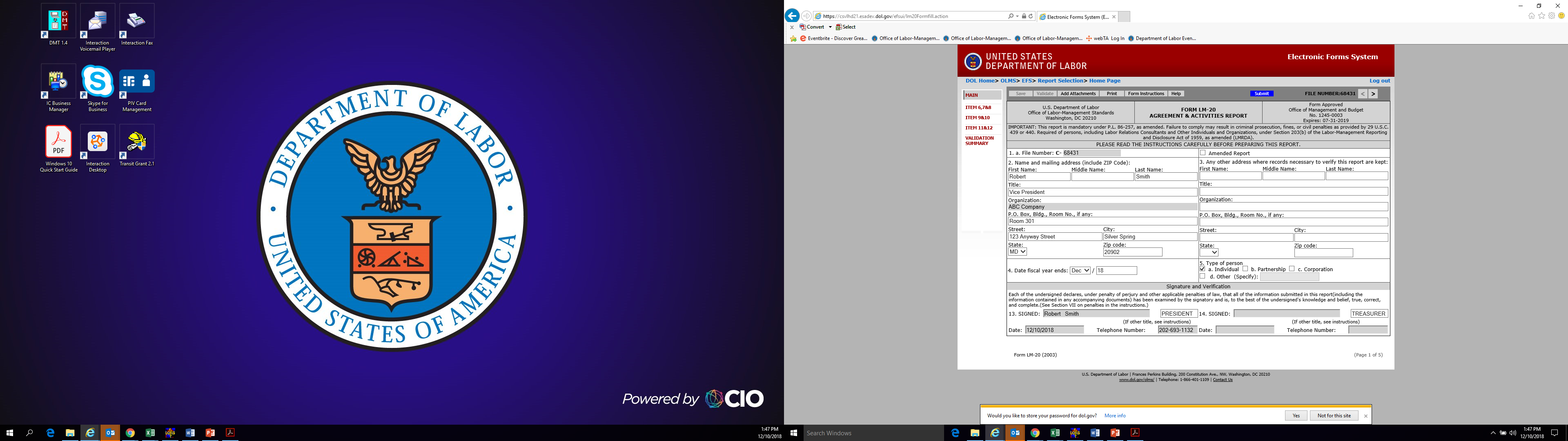Open Transit Grant 2.1 desktop shortcut
The height and width of the screenshot is (441, 1568).
pyautogui.click(x=137, y=143)
